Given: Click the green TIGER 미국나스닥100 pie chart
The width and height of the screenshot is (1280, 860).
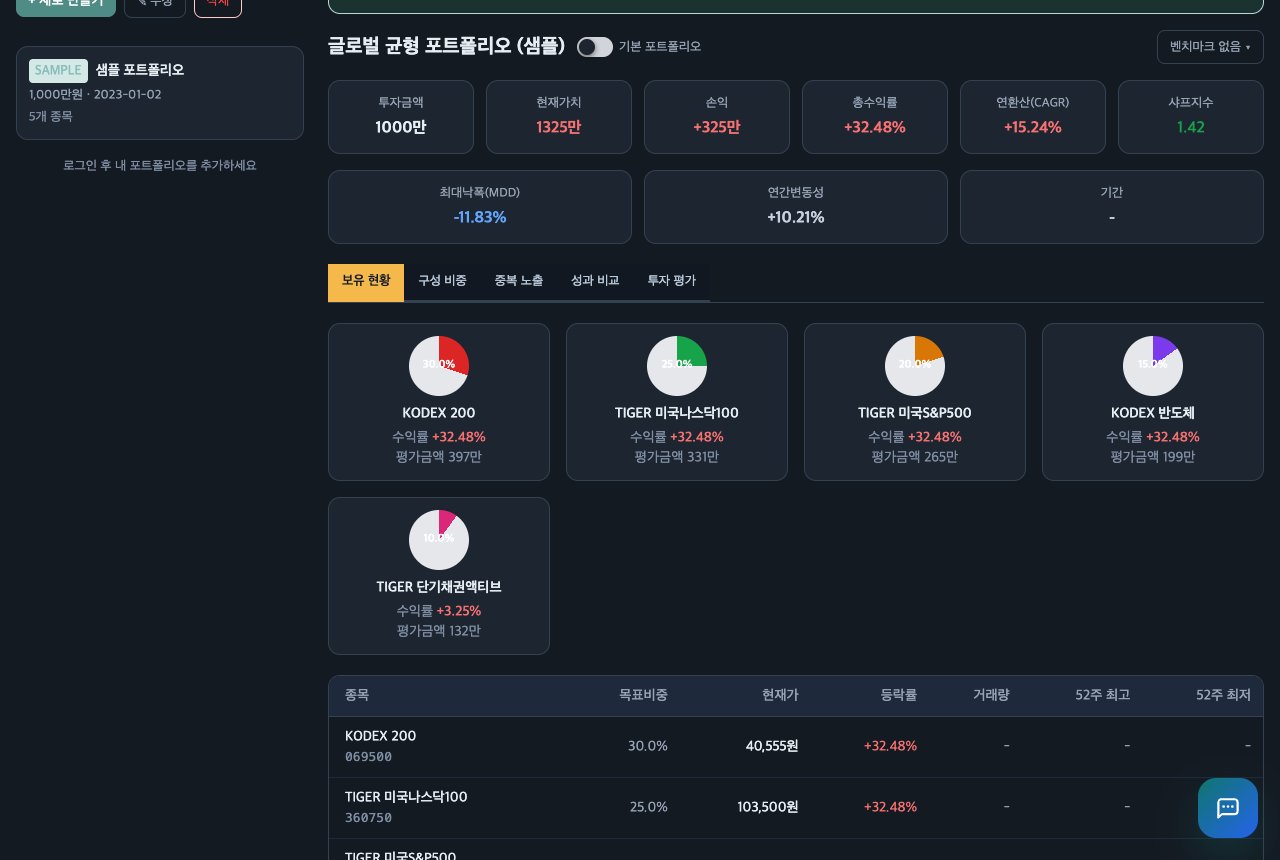Looking at the screenshot, I should (677, 365).
